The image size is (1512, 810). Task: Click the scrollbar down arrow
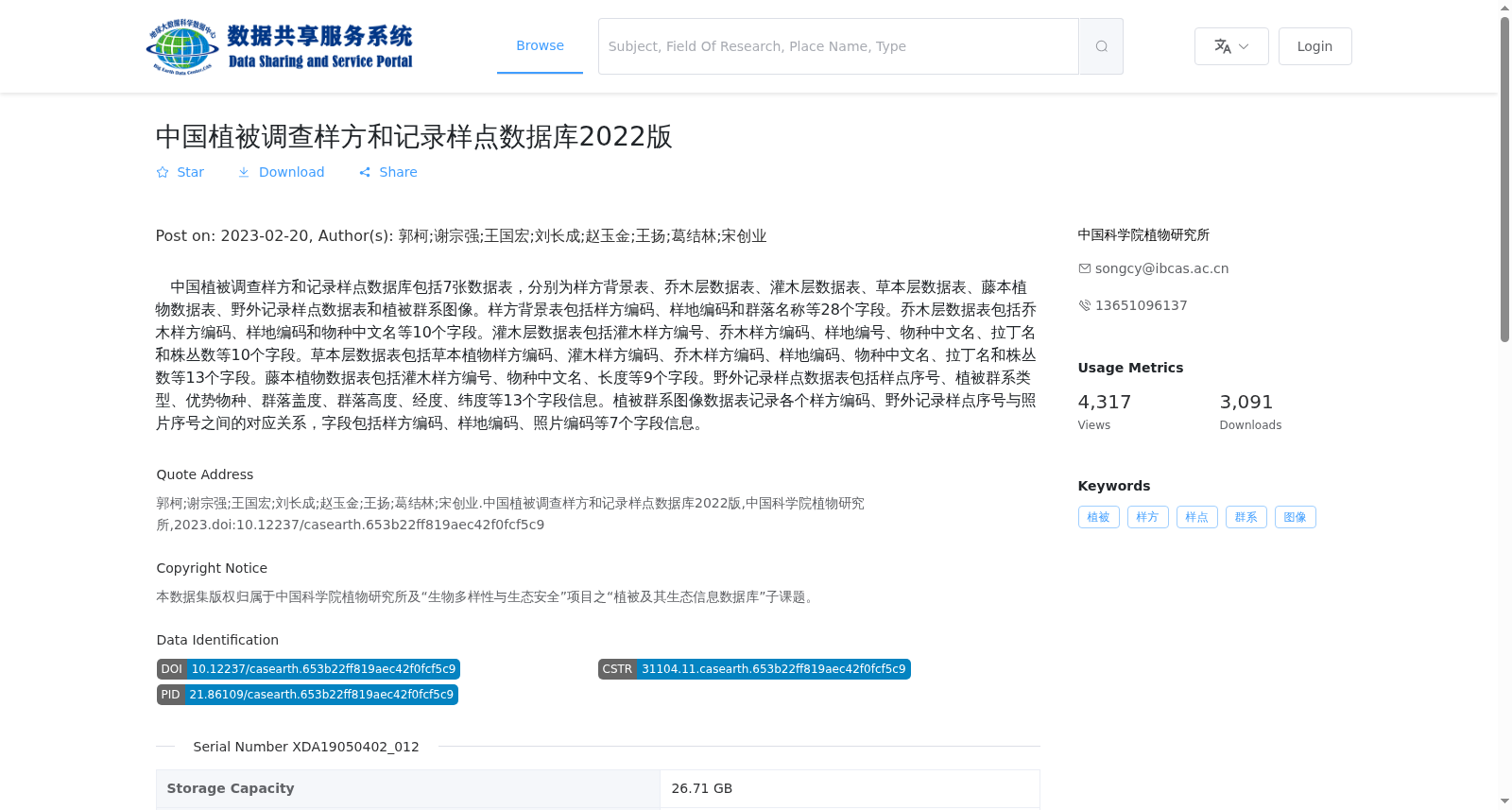pyautogui.click(x=1504, y=801)
